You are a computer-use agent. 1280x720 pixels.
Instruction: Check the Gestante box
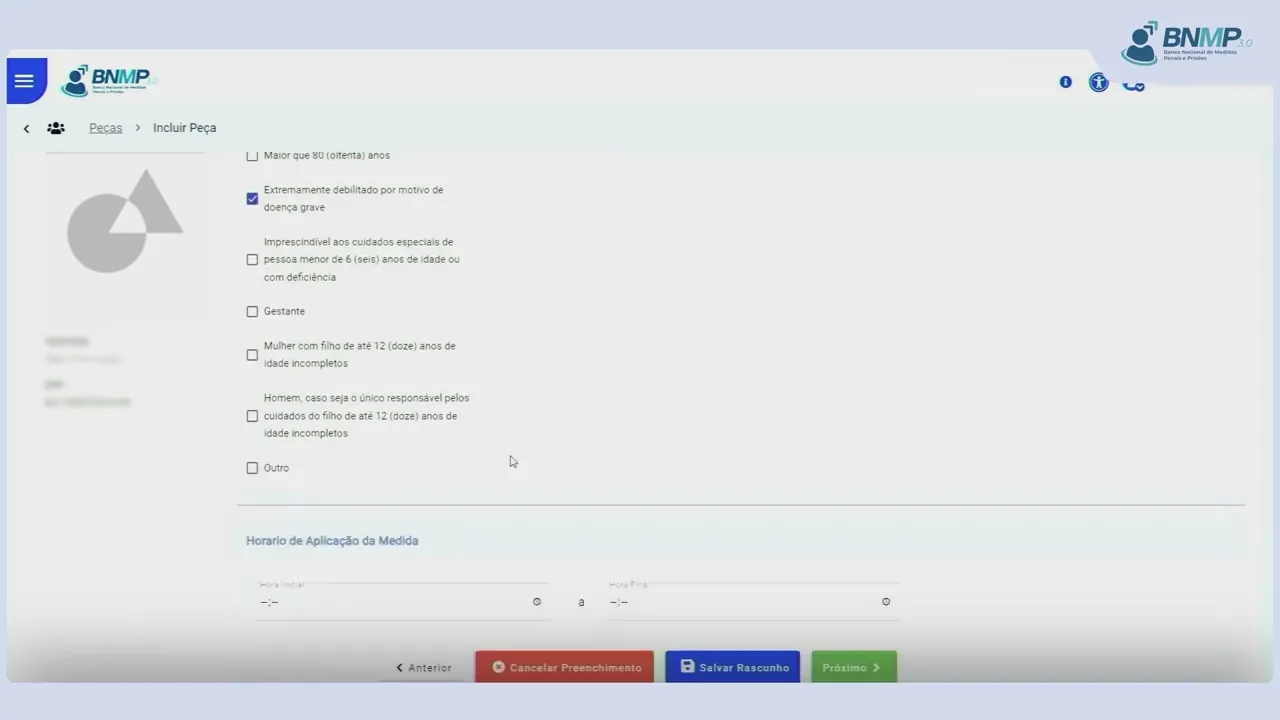point(252,311)
